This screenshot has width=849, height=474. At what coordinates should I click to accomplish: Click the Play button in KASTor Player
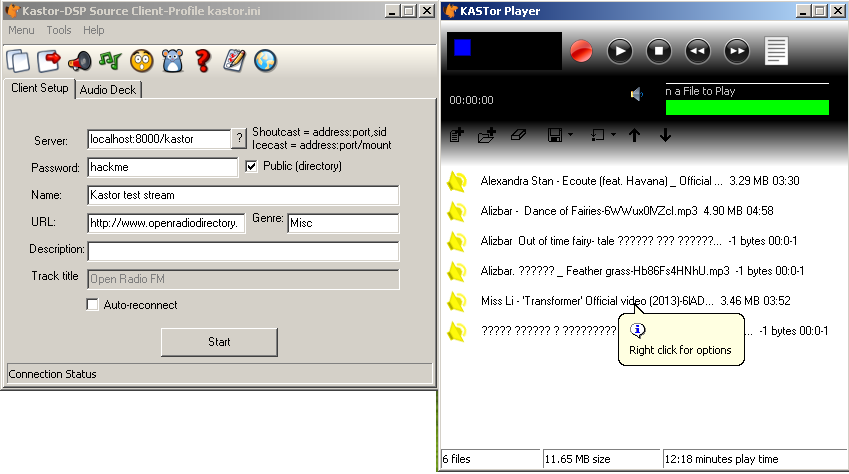[x=620, y=51]
